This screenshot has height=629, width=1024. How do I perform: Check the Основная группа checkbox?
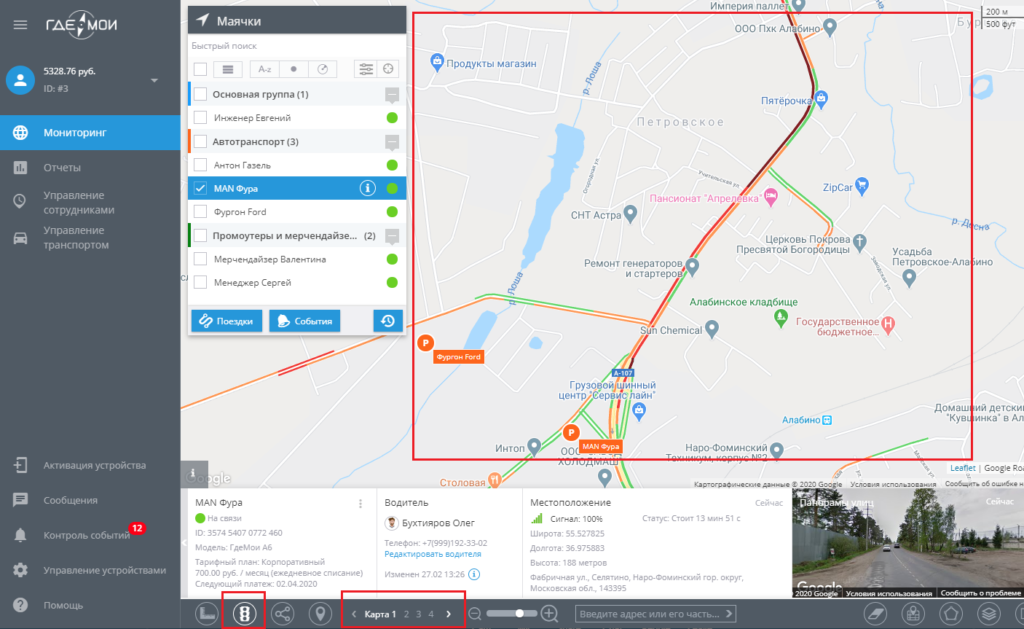tap(200, 94)
